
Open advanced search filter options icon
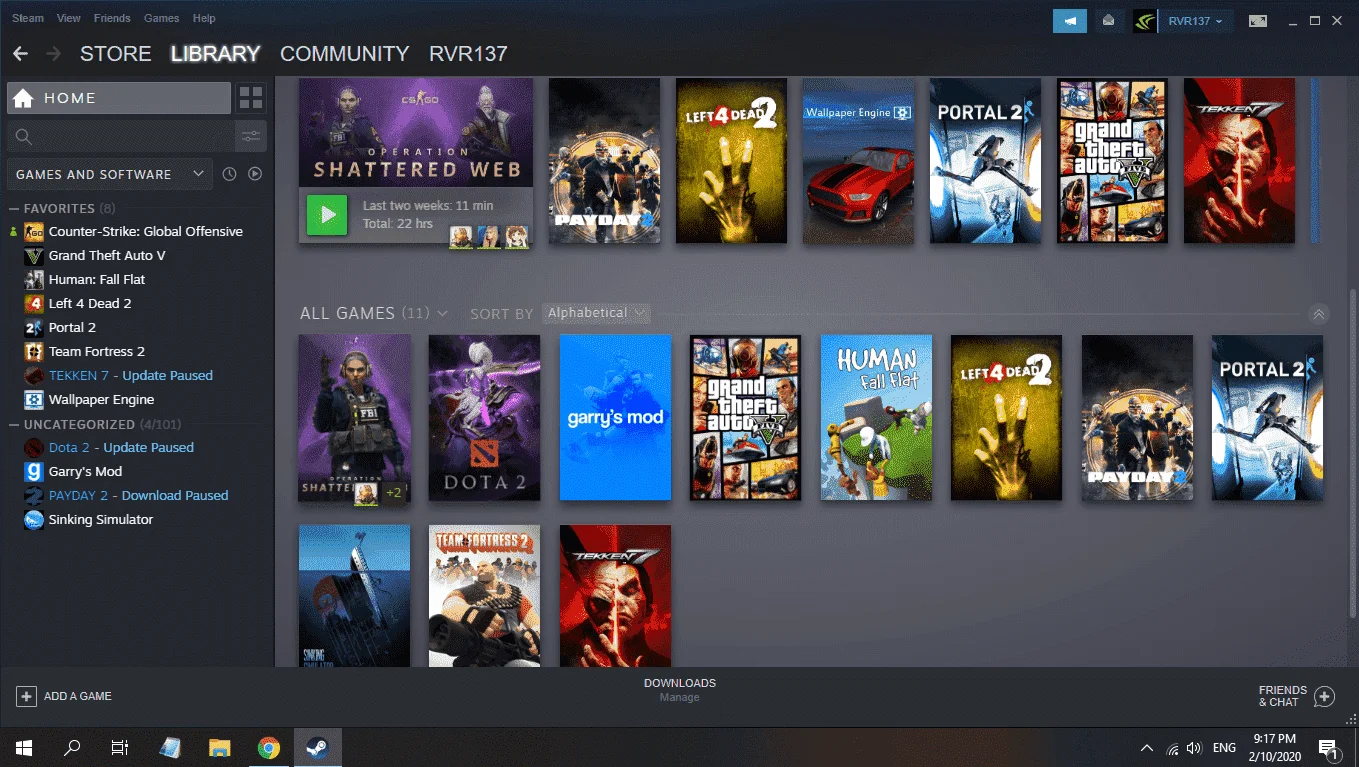coord(250,136)
